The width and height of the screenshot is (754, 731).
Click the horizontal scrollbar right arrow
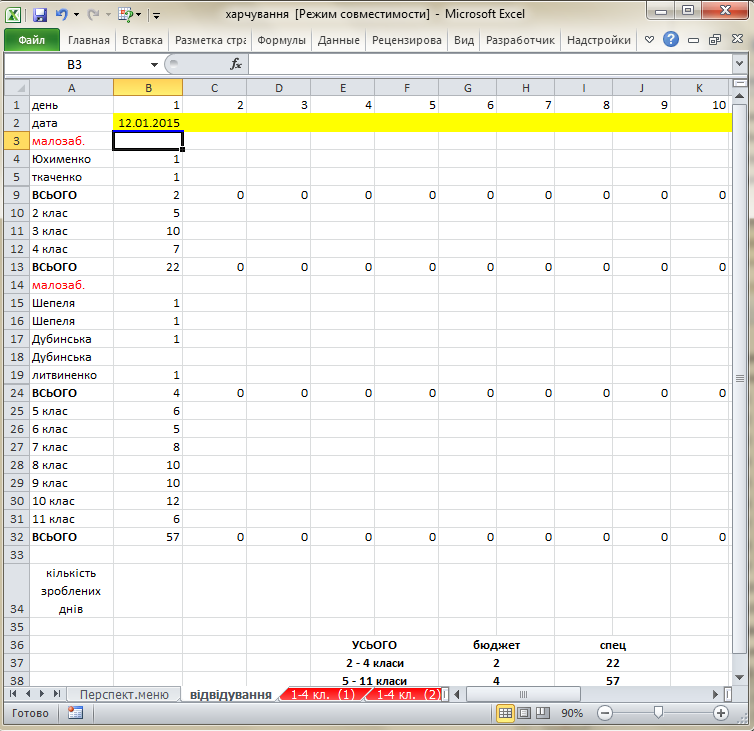(716, 694)
